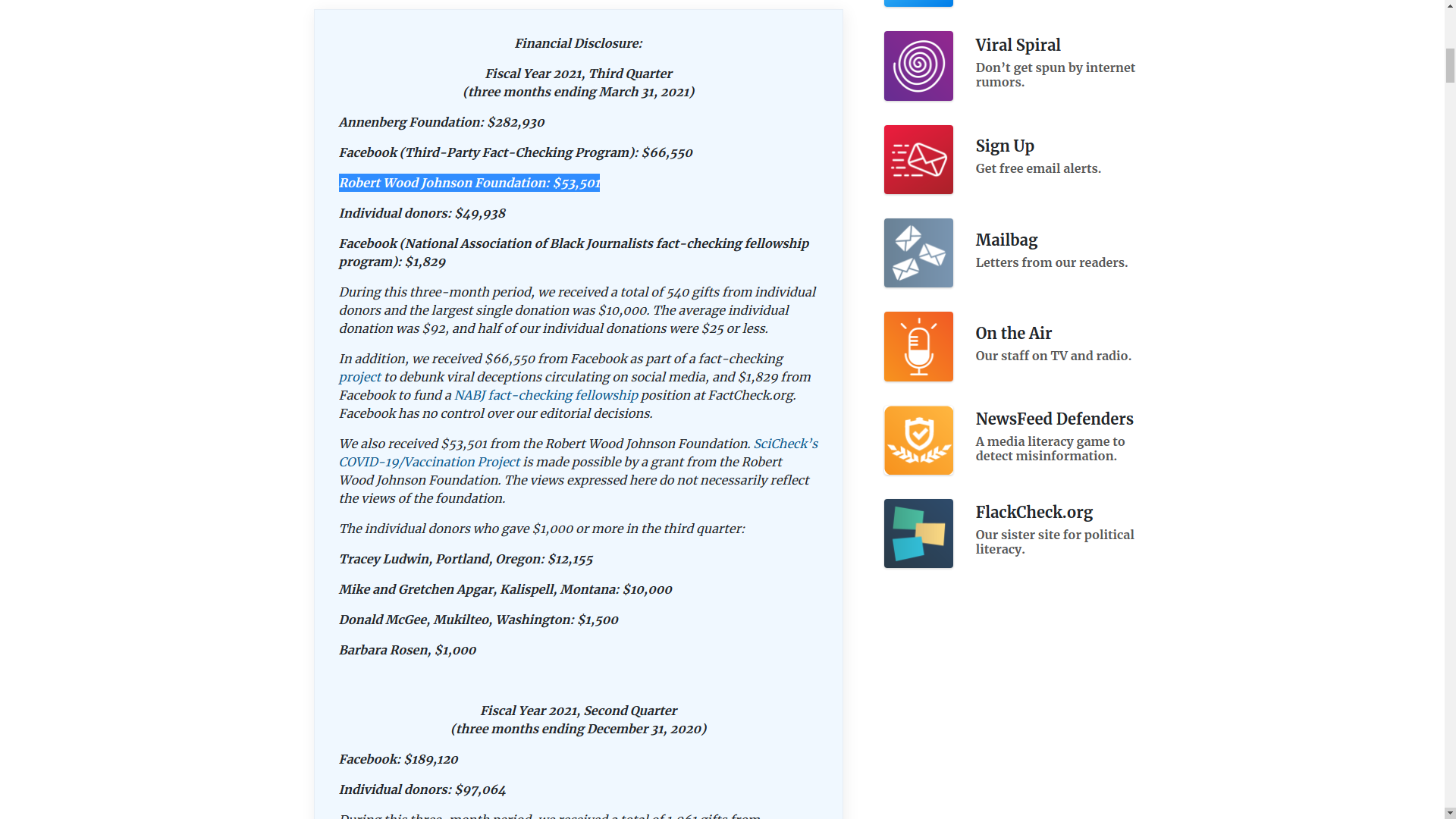Click On the Air heading text
The height and width of the screenshot is (819, 1456).
(x=1013, y=334)
